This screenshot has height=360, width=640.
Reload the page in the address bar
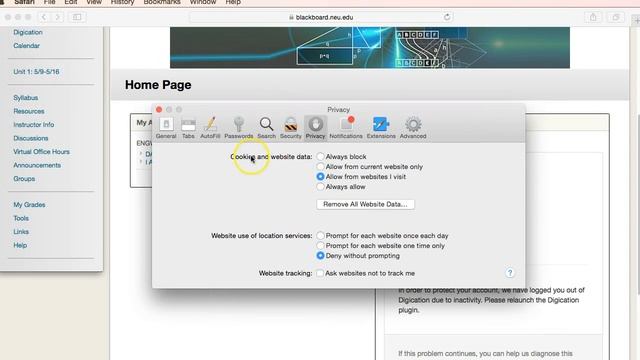click(447, 17)
